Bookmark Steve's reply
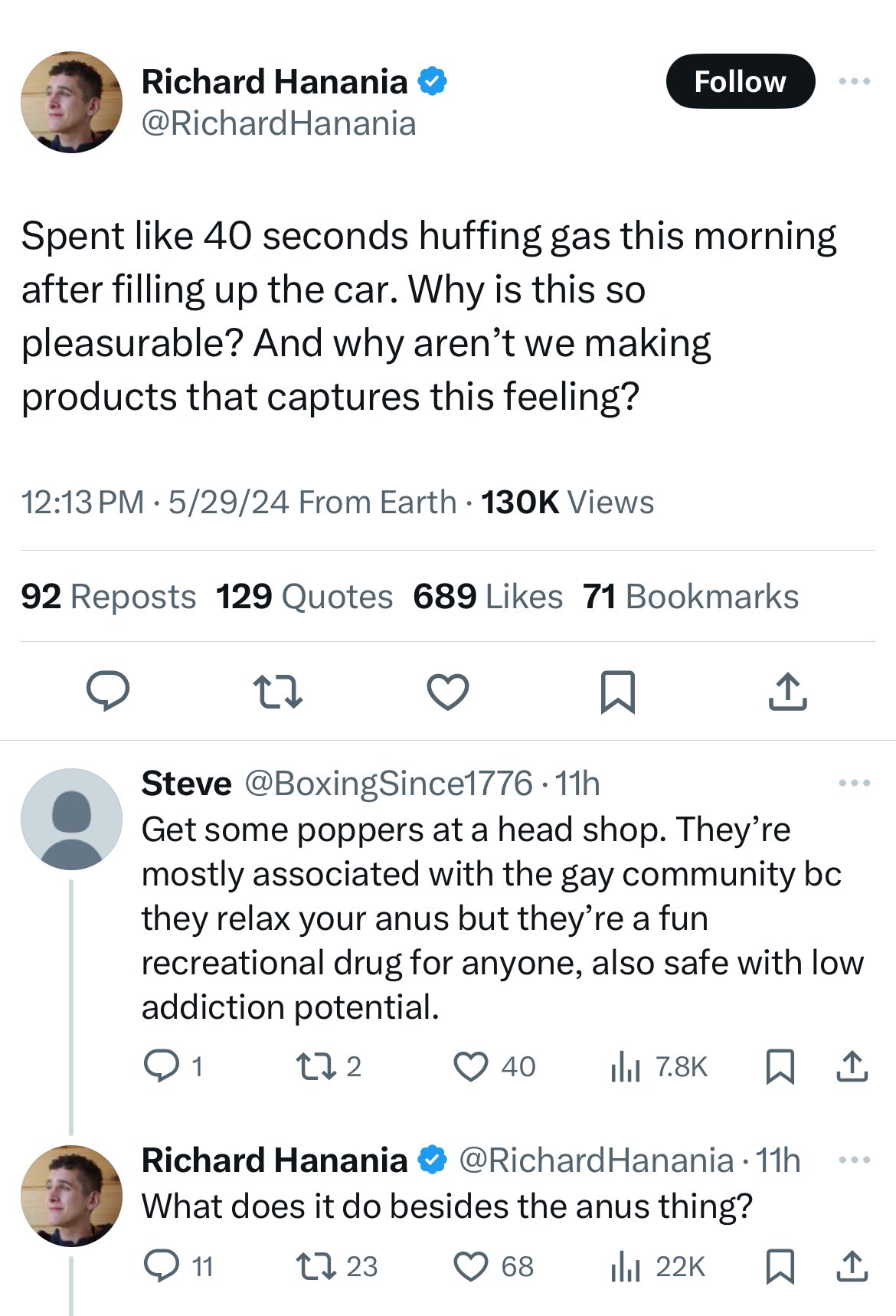Viewport: 896px width, 1316px height. (780, 1066)
